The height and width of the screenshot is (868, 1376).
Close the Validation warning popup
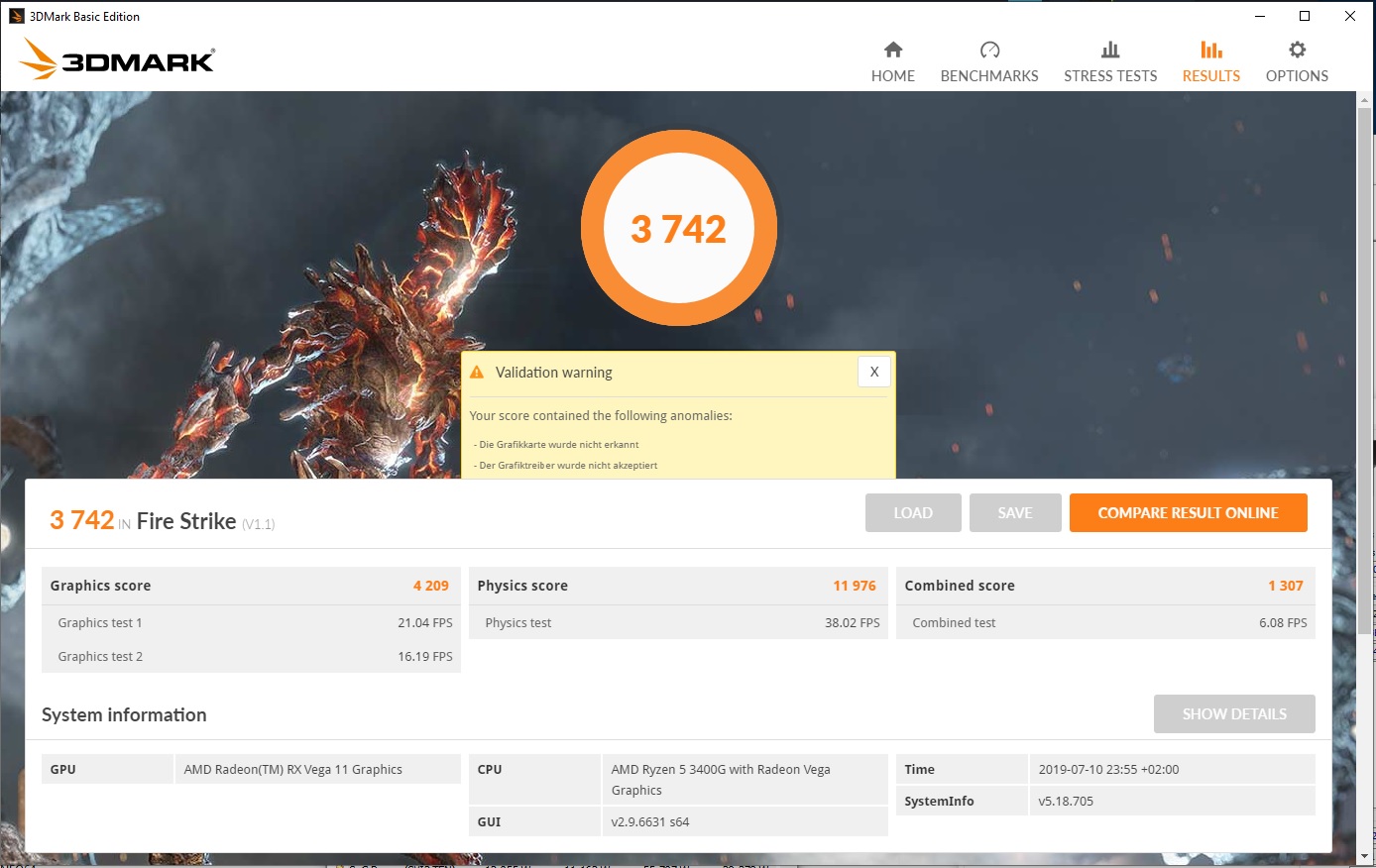[x=873, y=372]
